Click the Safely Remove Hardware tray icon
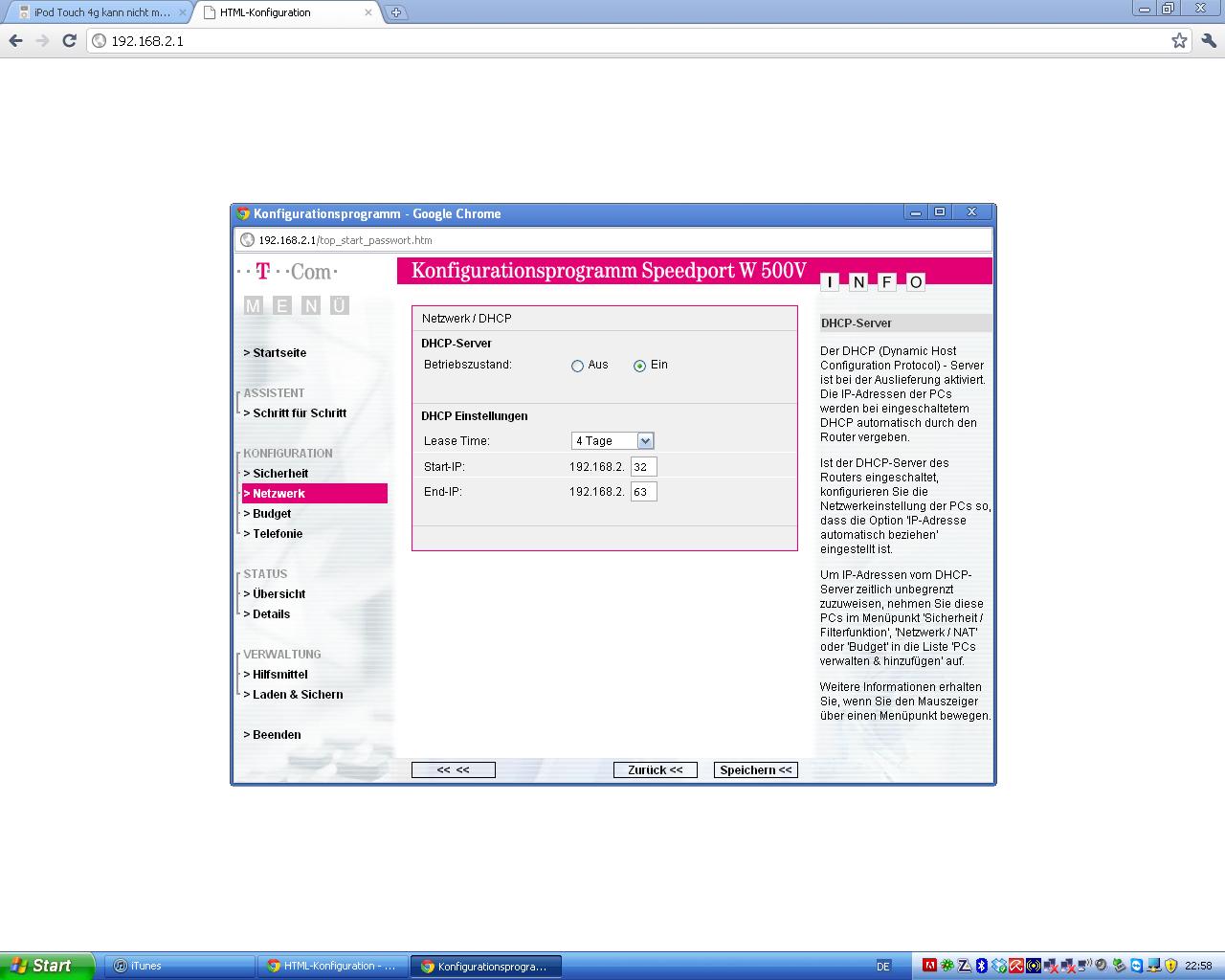 (1119, 966)
